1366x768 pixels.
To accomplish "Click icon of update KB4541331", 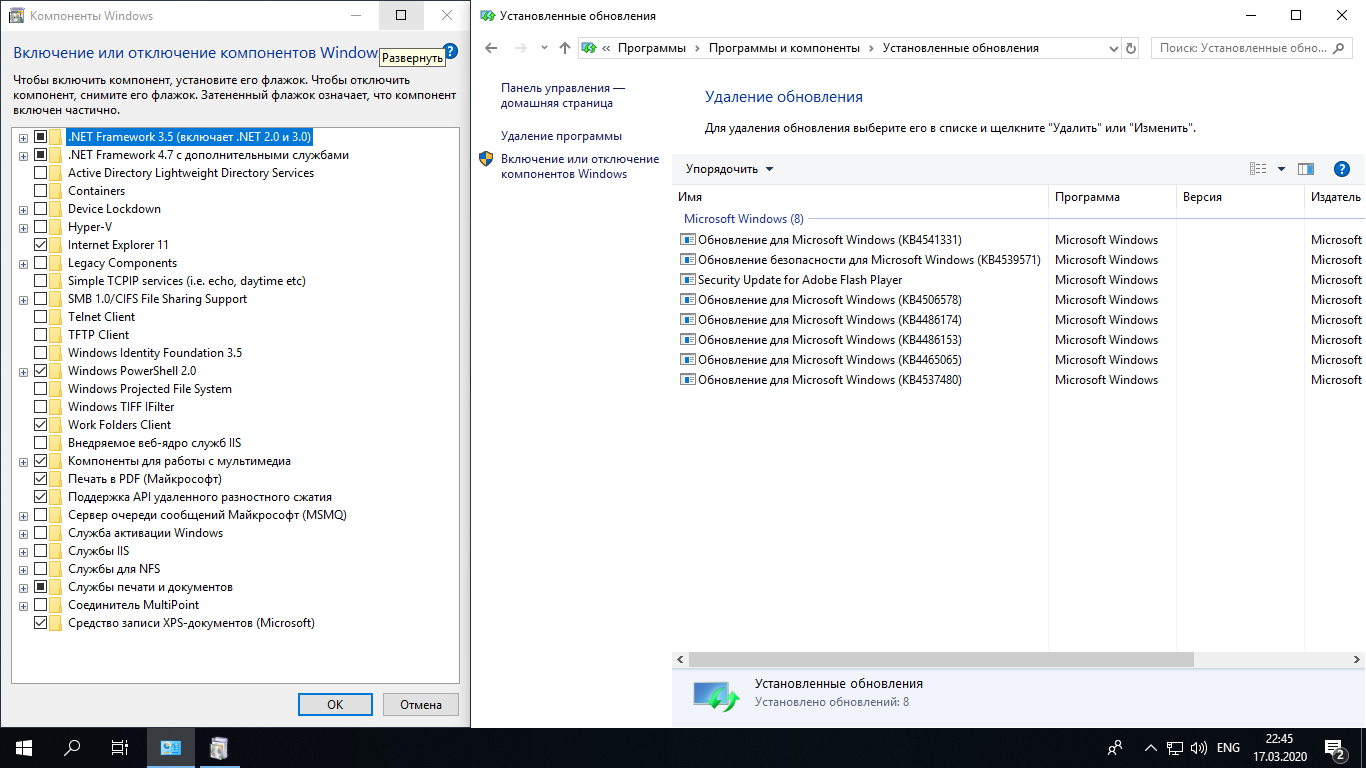I will coord(687,240).
